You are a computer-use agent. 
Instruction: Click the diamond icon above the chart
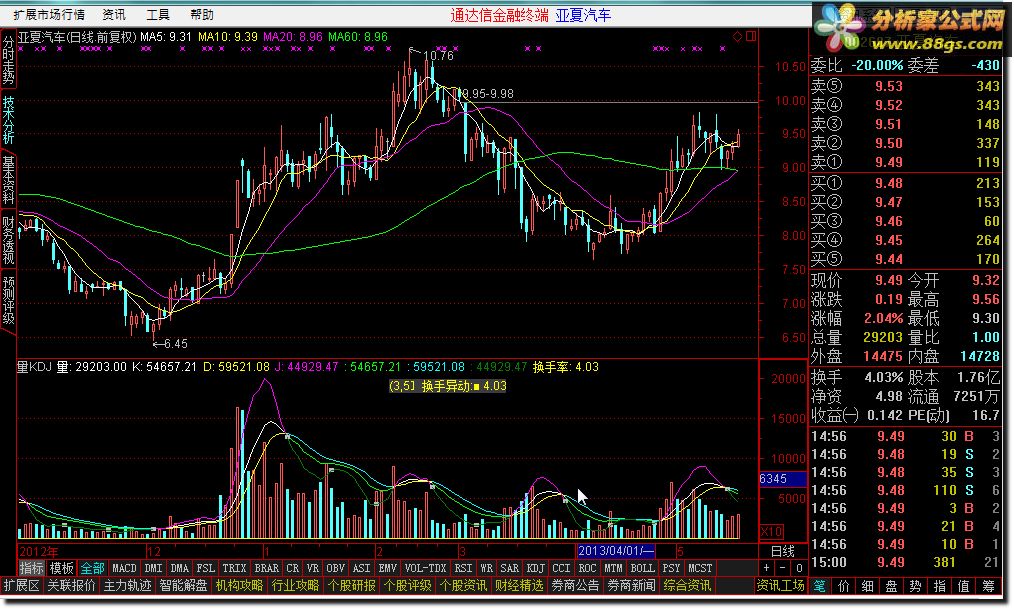737,37
